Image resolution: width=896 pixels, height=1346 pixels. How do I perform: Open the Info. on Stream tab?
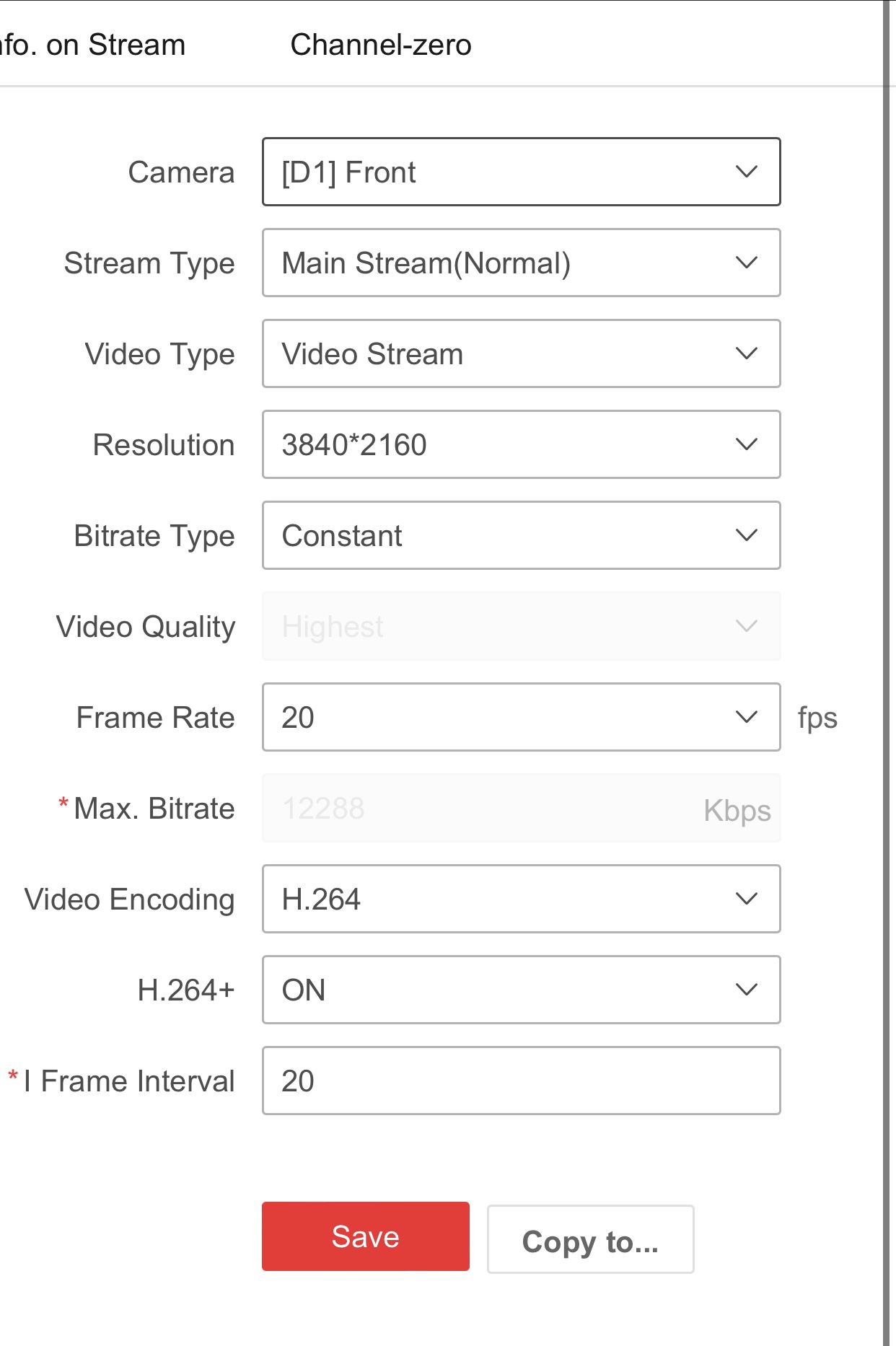tap(92, 45)
